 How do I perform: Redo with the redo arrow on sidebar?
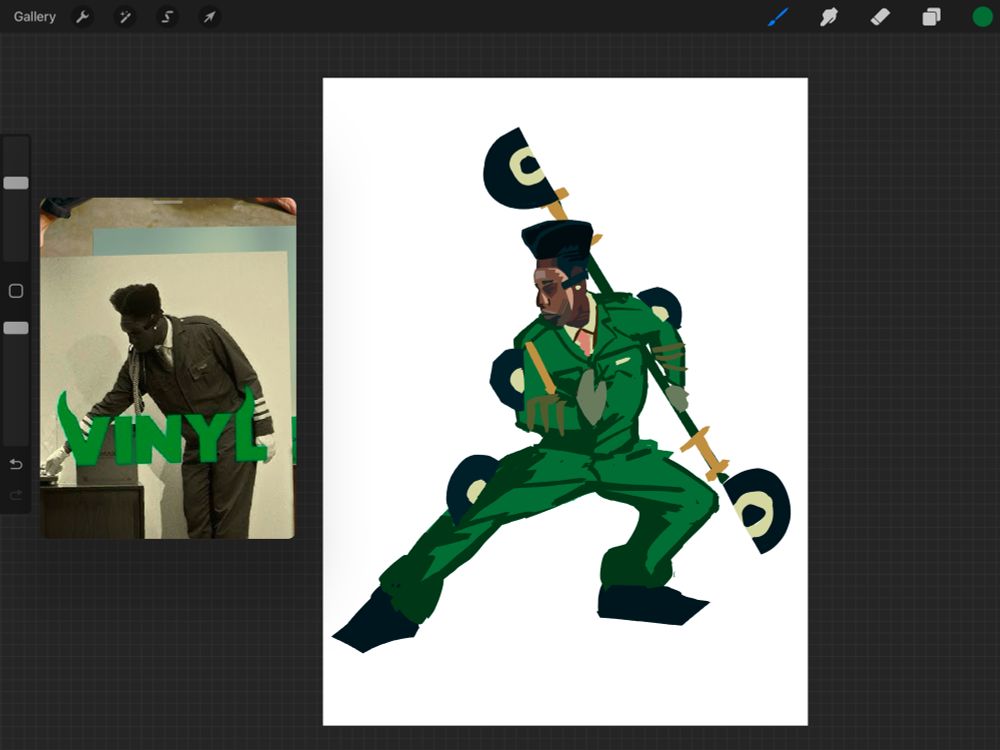(x=16, y=495)
